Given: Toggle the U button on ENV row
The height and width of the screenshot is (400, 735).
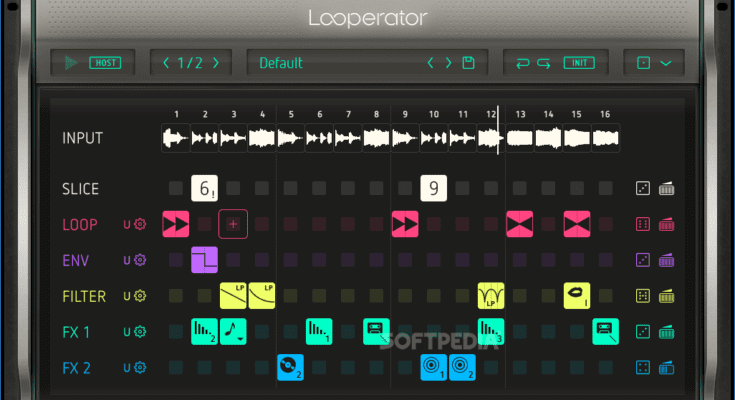Looking at the screenshot, I should [x=127, y=260].
